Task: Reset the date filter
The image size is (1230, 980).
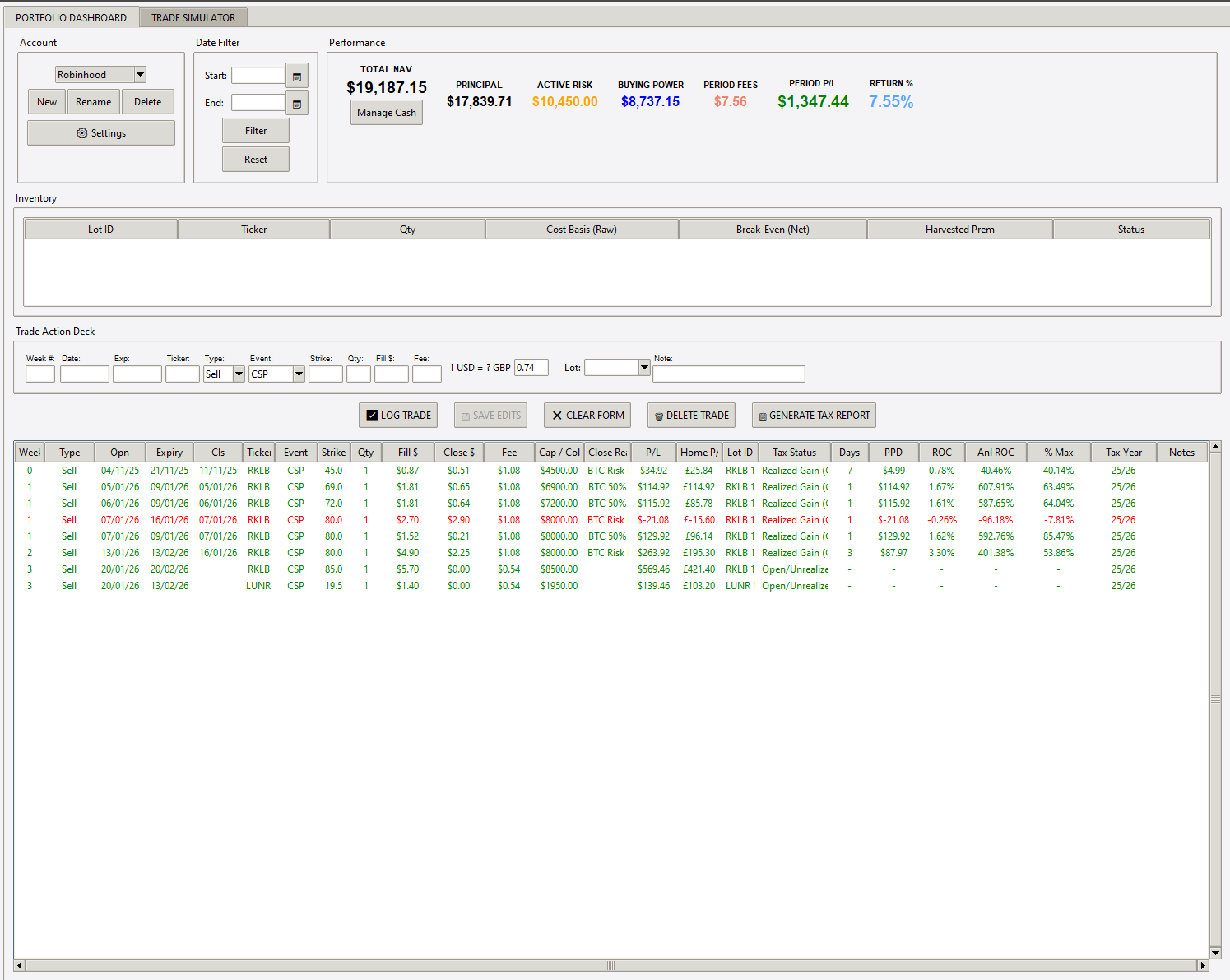Action: click(x=255, y=159)
